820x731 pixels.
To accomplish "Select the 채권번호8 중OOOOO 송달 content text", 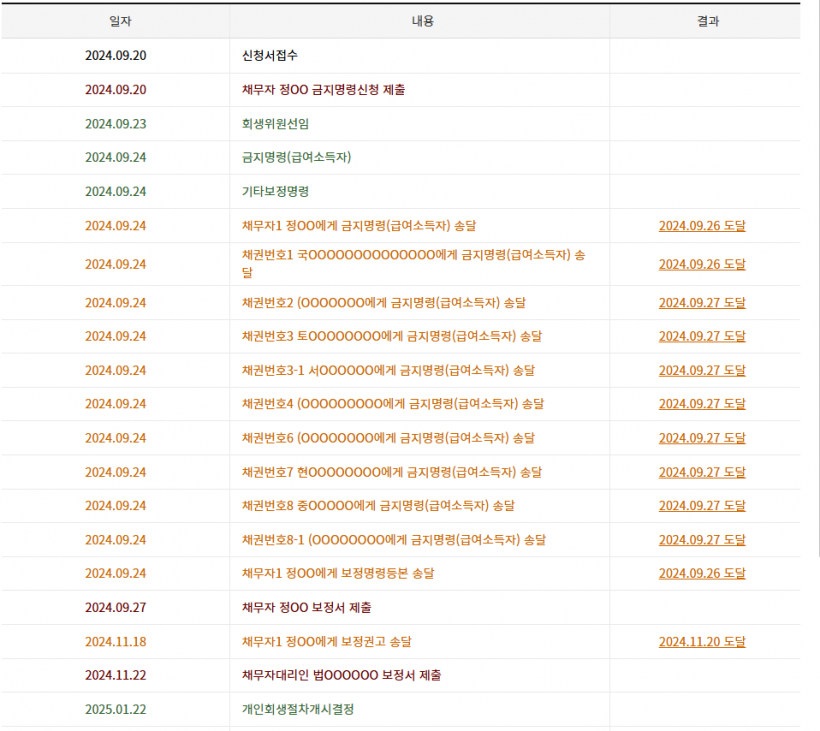I will pos(378,506).
